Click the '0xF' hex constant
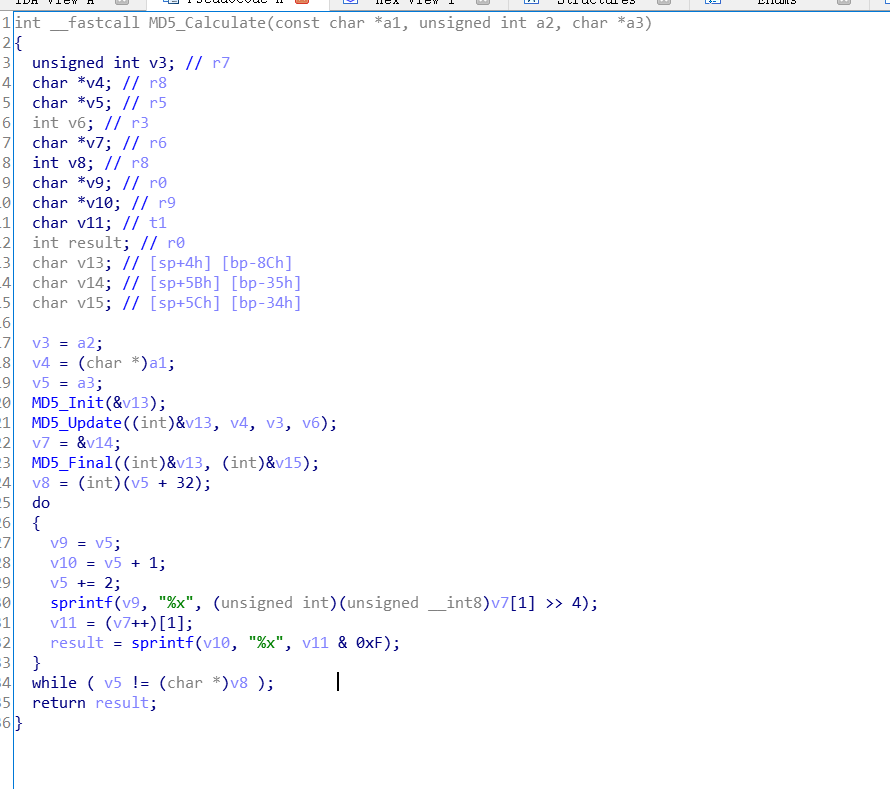890x789 pixels. (x=370, y=643)
